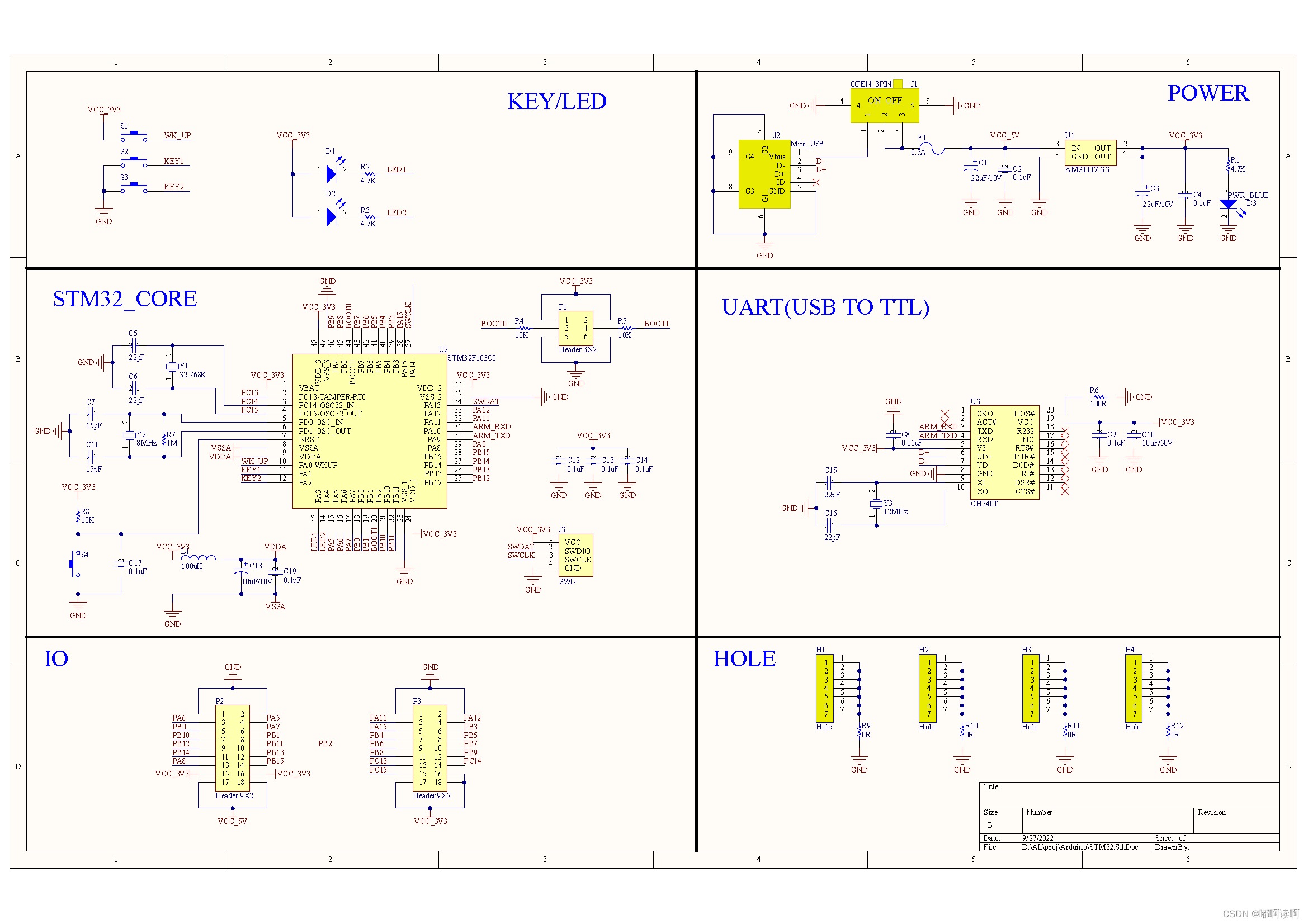Click the Revision field in title block
The height and width of the screenshot is (924, 1308).
pyautogui.click(x=1236, y=821)
